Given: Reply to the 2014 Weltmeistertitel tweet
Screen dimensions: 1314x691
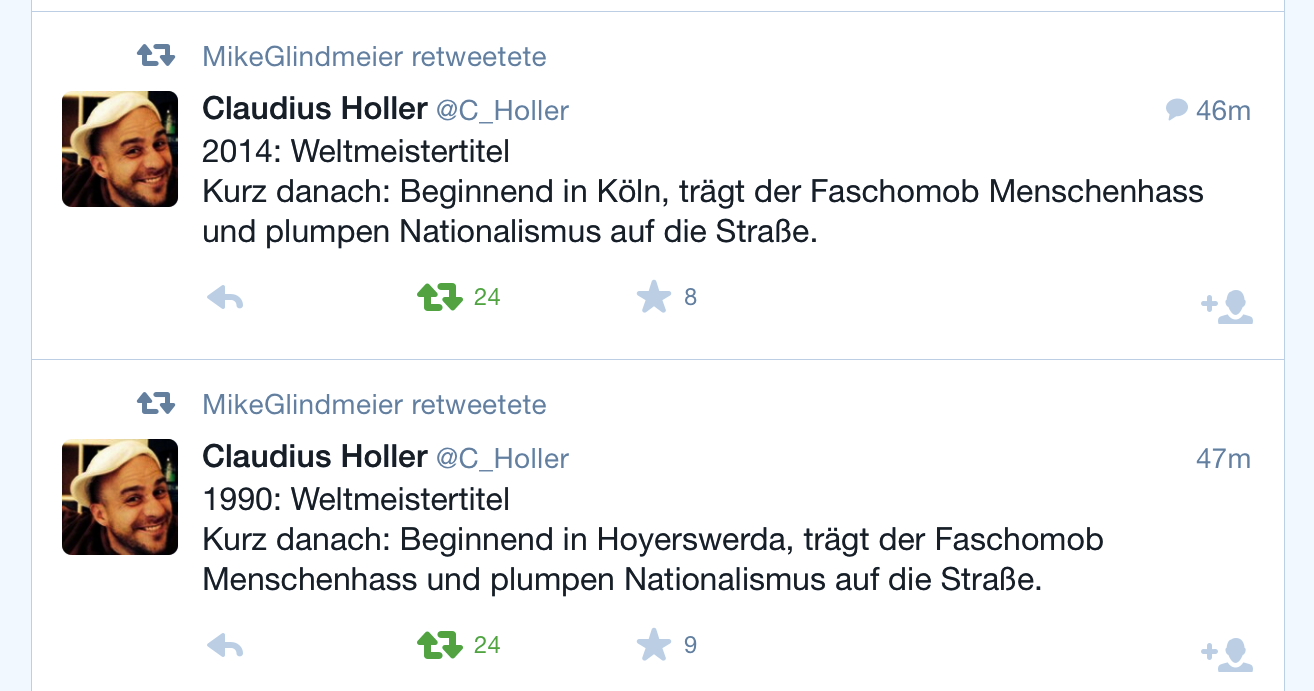Looking at the screenshot, I should tap(225, 298).
